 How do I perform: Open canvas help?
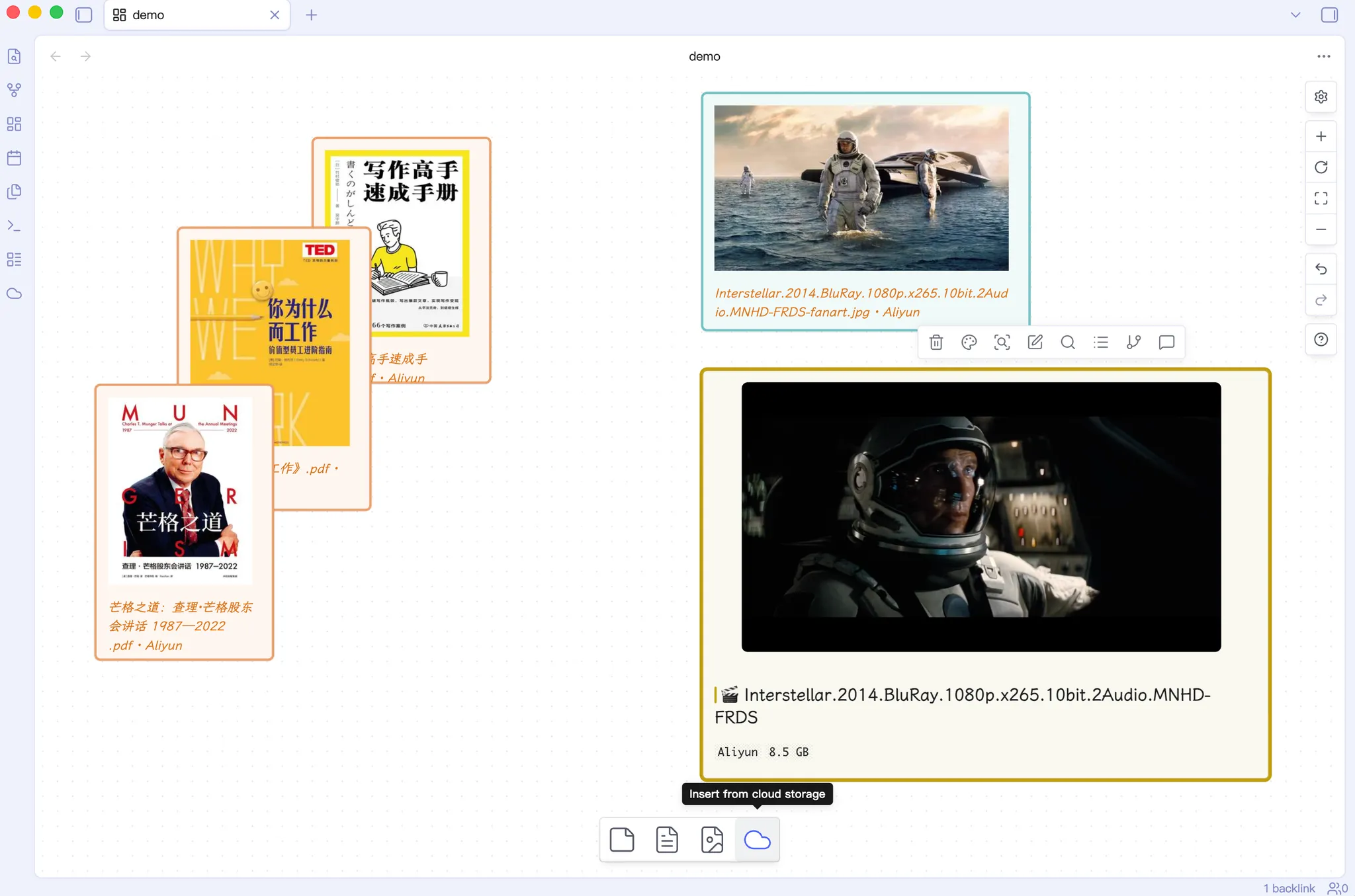(1321, 340)
